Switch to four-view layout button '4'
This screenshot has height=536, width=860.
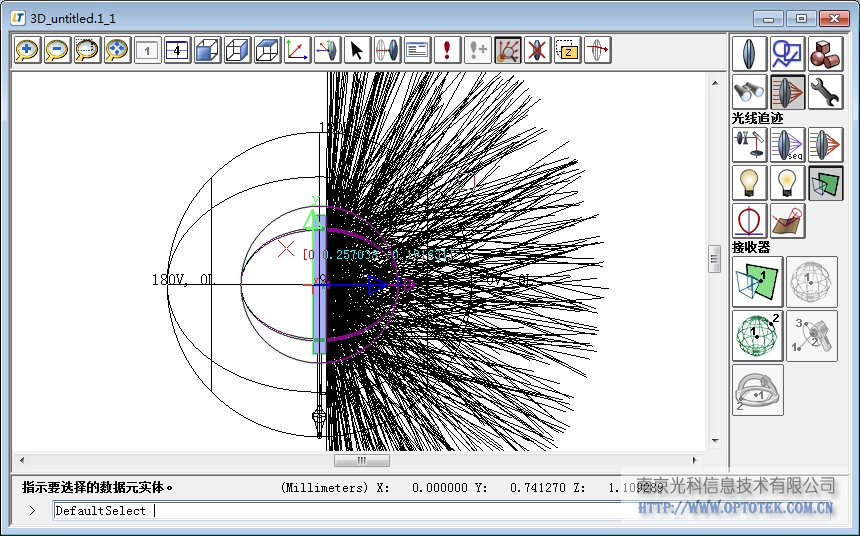pyautogui.click(x=177, y=50)
